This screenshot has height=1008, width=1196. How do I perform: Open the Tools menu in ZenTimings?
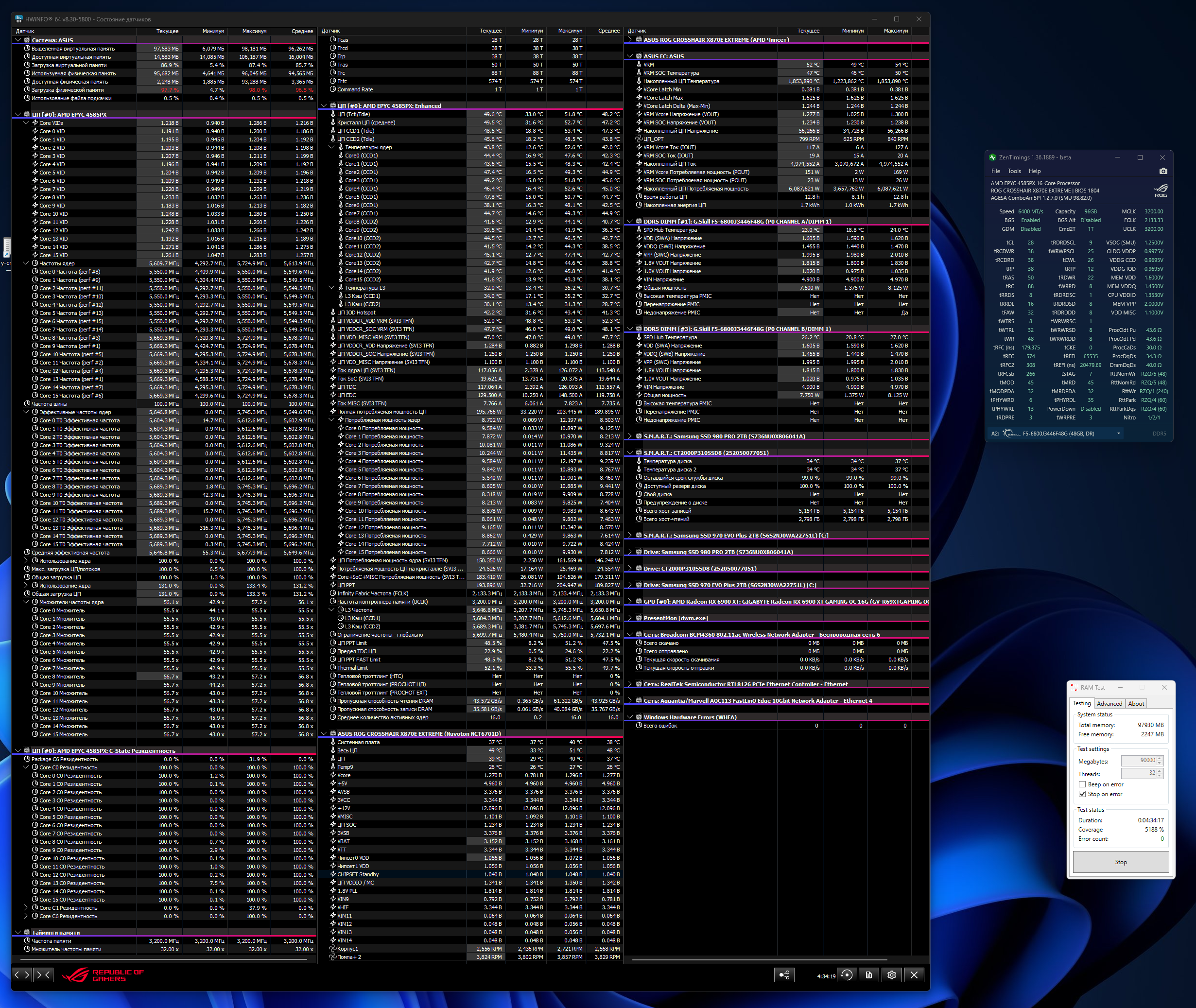pyautogui.click(x=1014, y=171)
